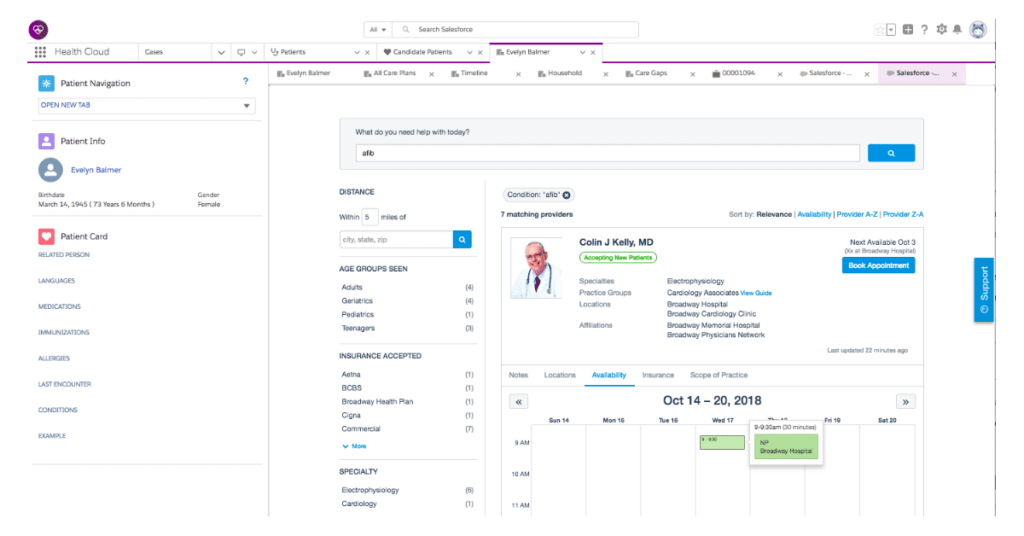Click the Book Appointment button

tap(878, 265)
